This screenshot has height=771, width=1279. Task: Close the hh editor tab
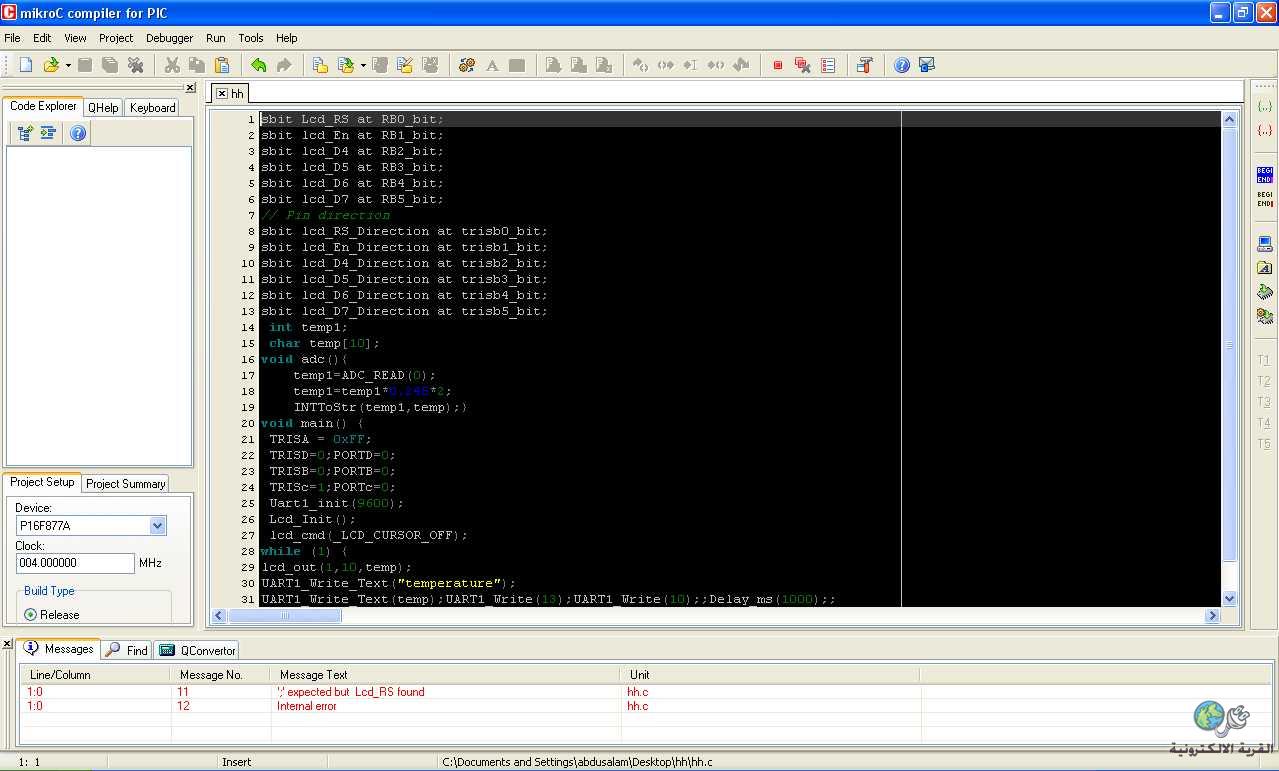pos(222,94)
